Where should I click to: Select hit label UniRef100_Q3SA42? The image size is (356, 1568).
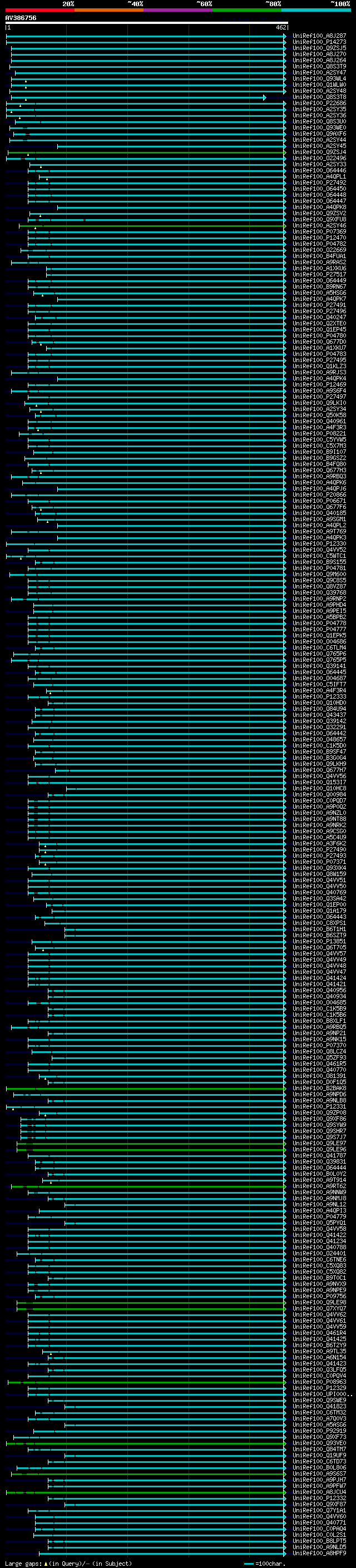[319, 898]
